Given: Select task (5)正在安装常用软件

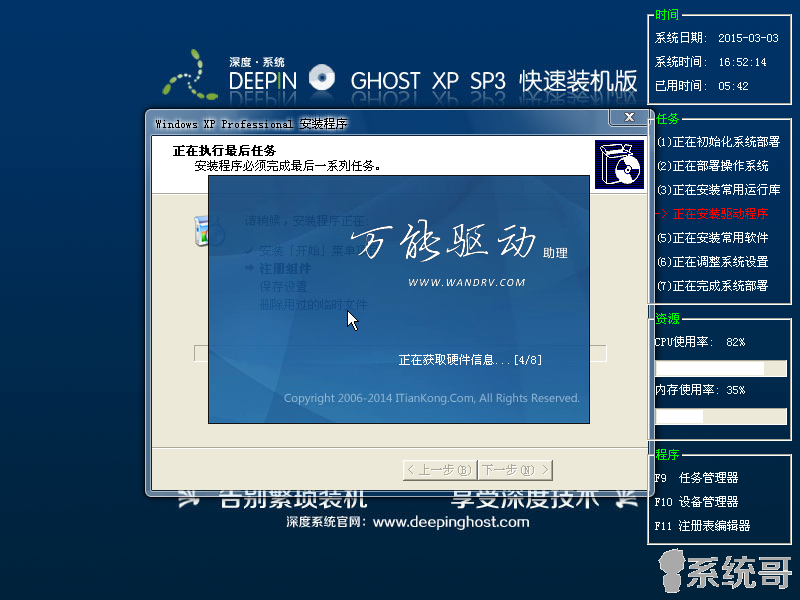Looking at the screenshot, I should point(712,238).
